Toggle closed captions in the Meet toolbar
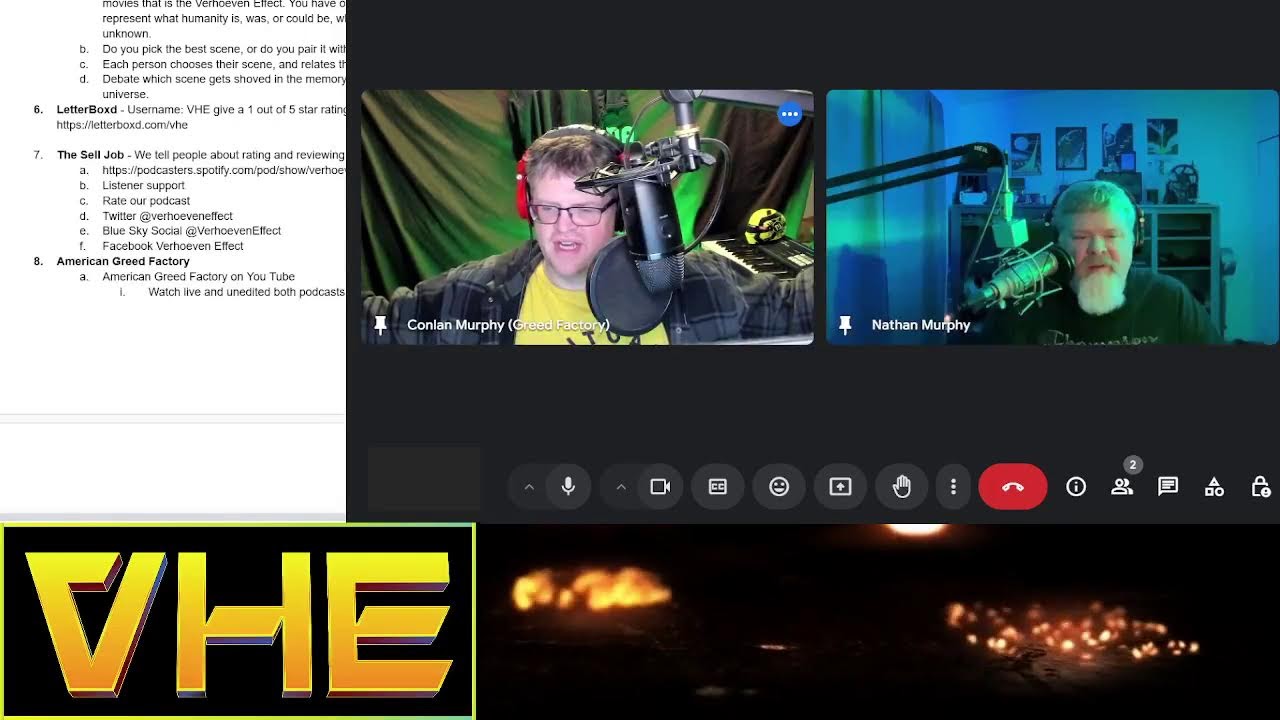This screenshot has height=720, width=1280. click(718, 487)
